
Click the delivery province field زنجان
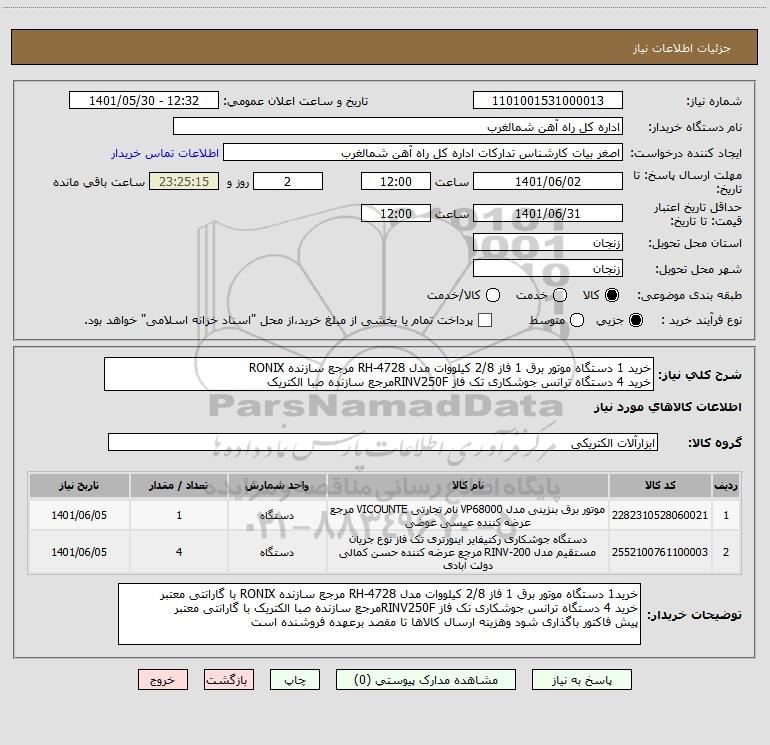tap(548, 242)
